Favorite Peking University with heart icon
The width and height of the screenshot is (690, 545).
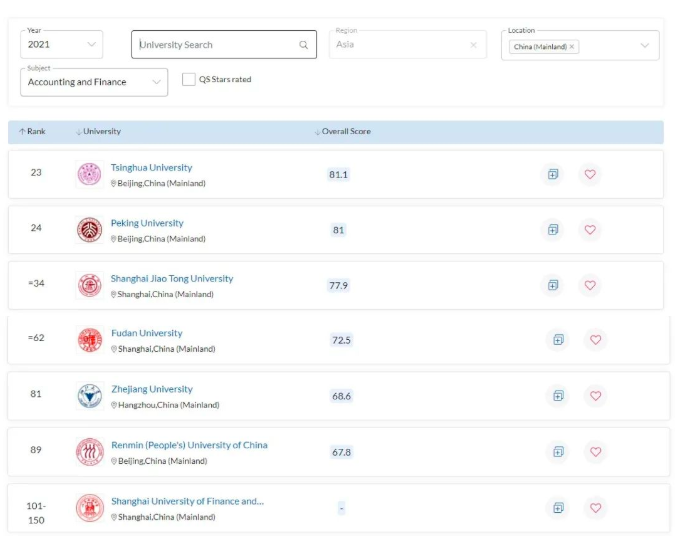pos(590,230)
